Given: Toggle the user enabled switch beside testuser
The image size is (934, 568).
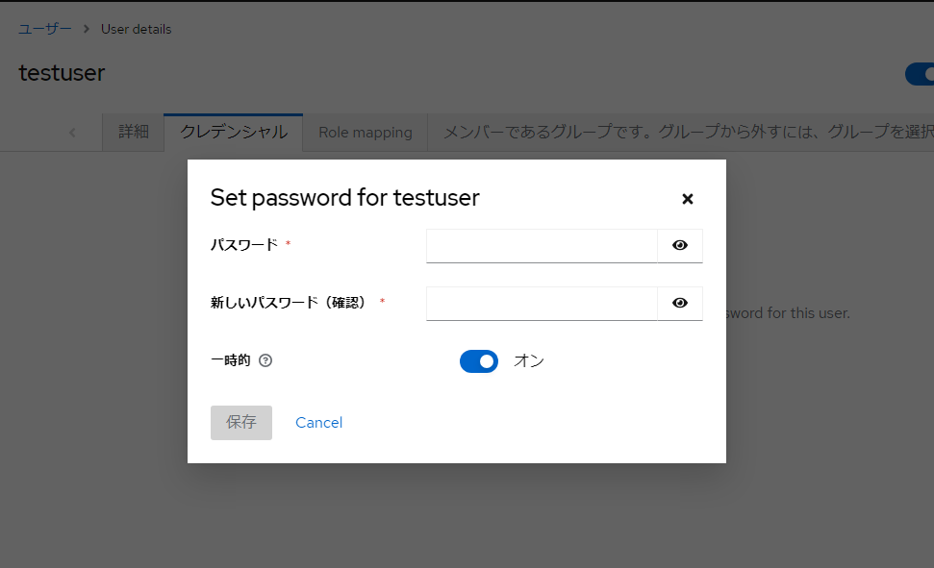Looking at the screenshot, I should 920,74.
